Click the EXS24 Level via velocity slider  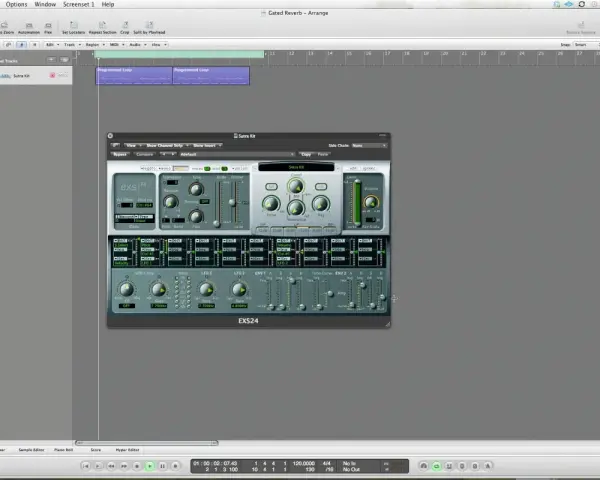[357, 202]
